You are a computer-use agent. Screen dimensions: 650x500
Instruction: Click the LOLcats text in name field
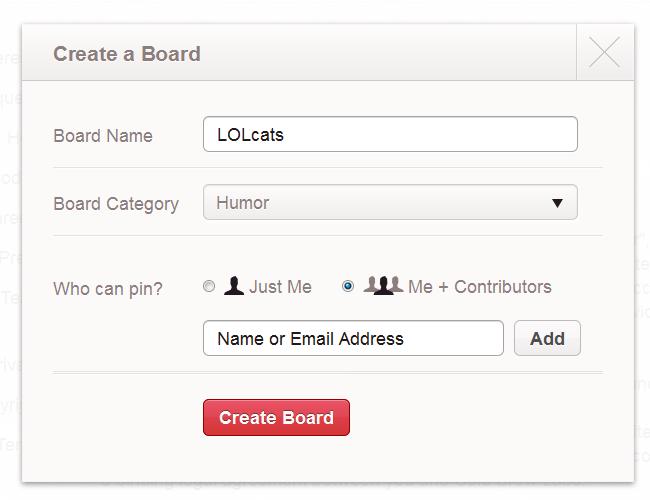click(x=250, y=134)
